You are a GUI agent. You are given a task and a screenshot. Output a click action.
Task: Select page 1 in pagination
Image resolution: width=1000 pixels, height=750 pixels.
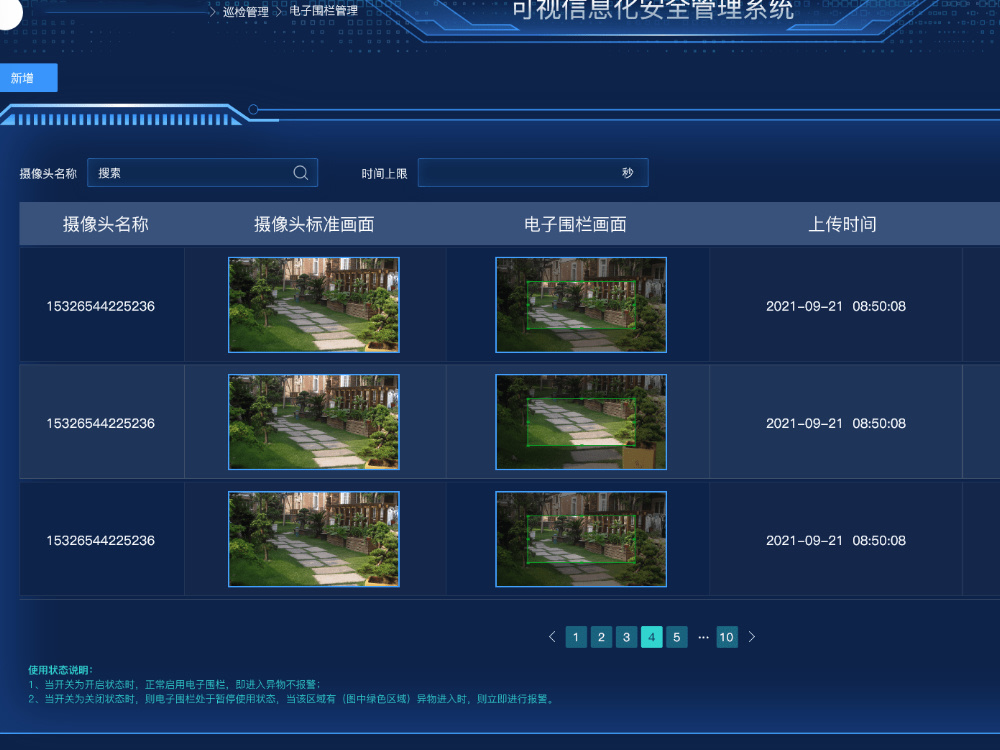(576, 637)
